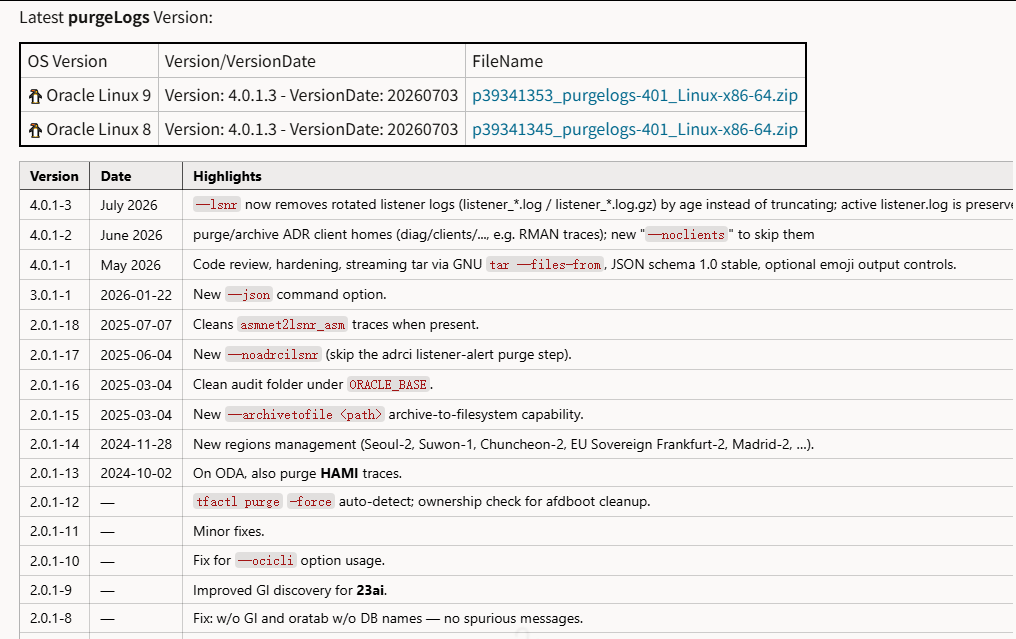Click the 2024-11-28 date cell
Viewport: 1016px width, 639px height.
[x=136, y=444]
